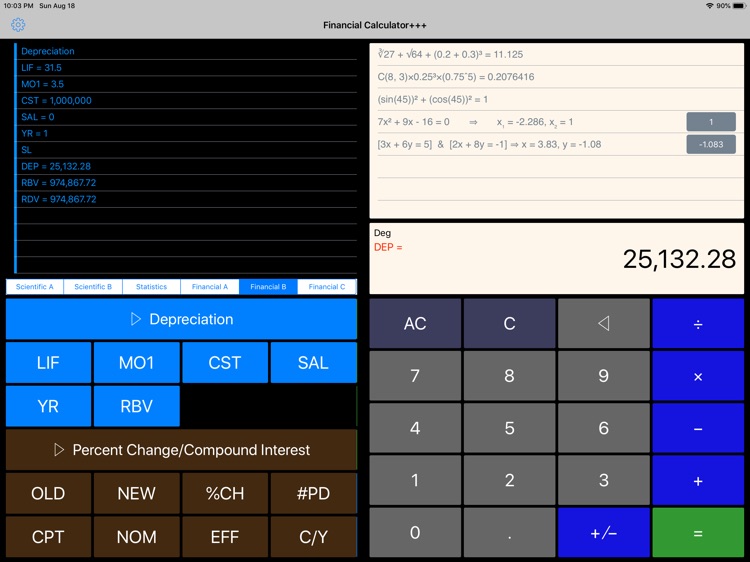Tap the digit 5 key

coord(509,428)
